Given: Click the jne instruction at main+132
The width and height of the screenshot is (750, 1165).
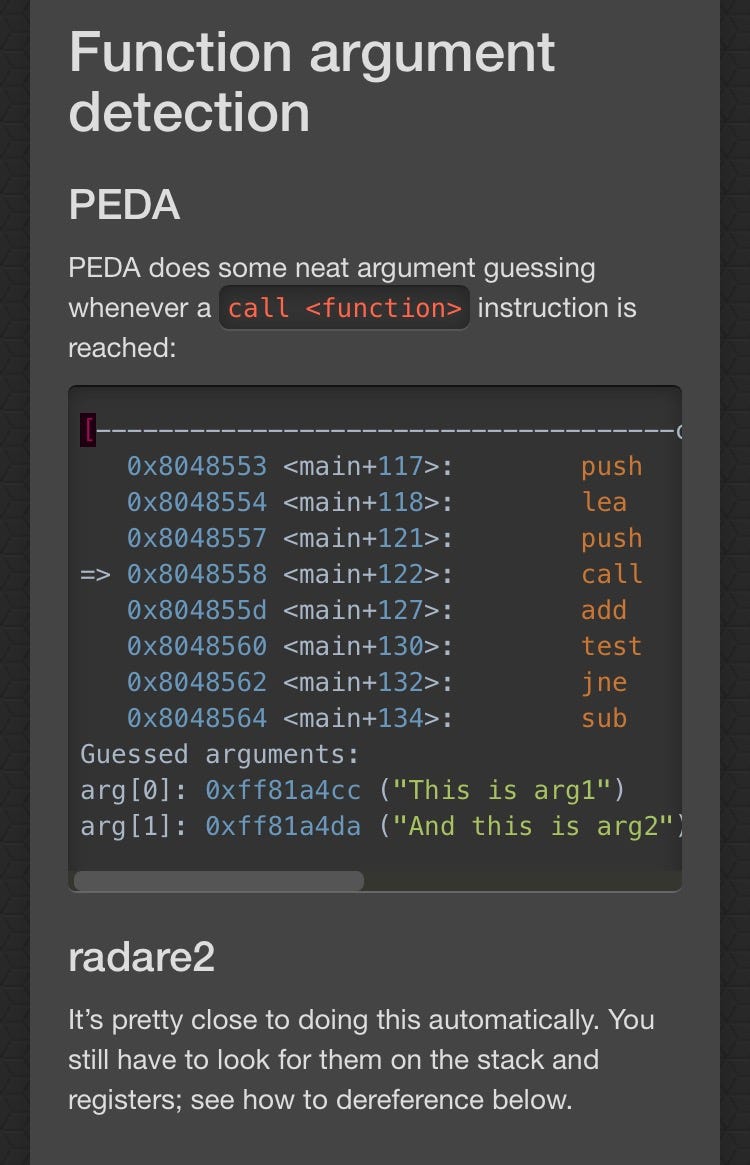Looking at the screenshot, I should tap(604, 682).
